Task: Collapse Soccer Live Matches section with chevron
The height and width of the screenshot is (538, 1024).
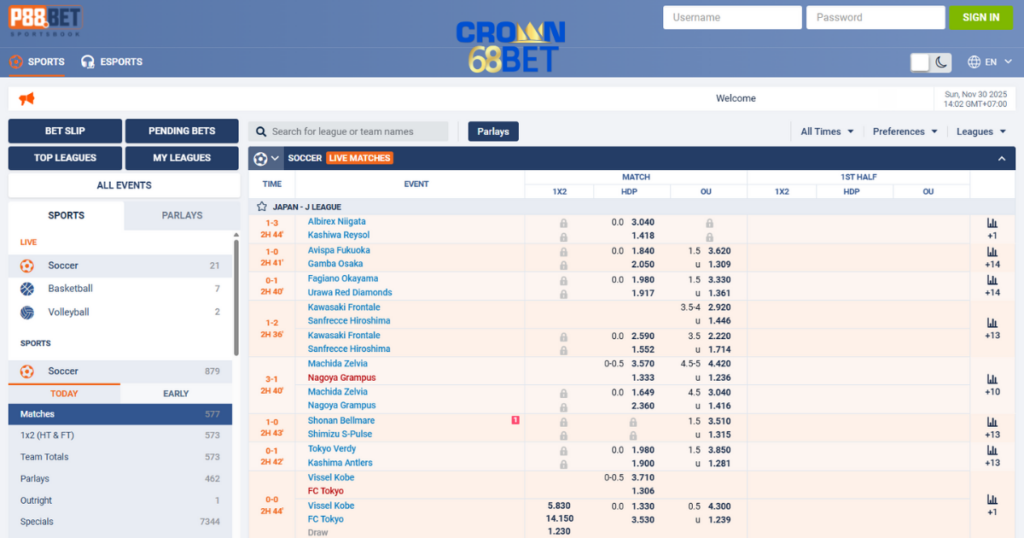Action: 1002,159
